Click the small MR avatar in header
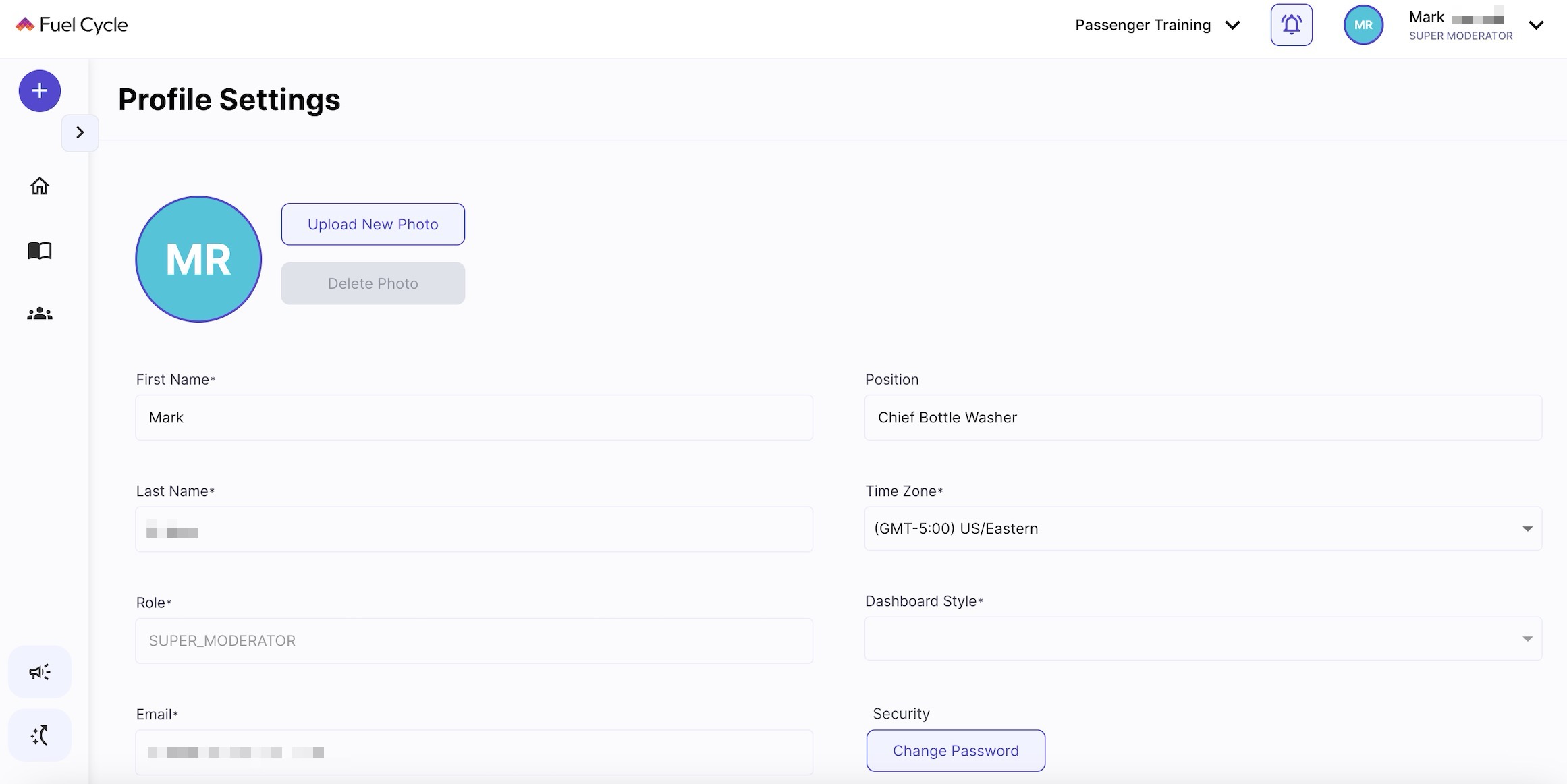1567x784 pixels. (1363, 25)
